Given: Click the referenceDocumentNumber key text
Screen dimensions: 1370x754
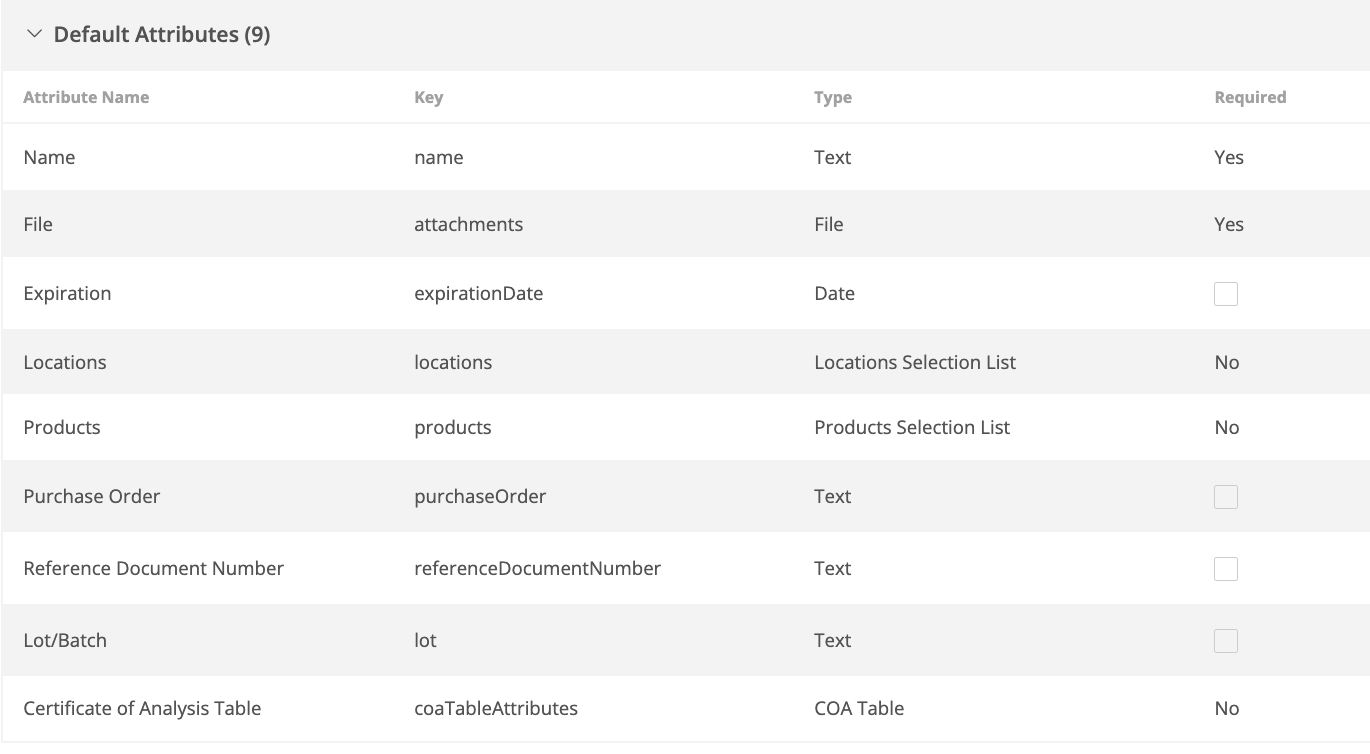Looking at the screenshot, I should [537, 568].
